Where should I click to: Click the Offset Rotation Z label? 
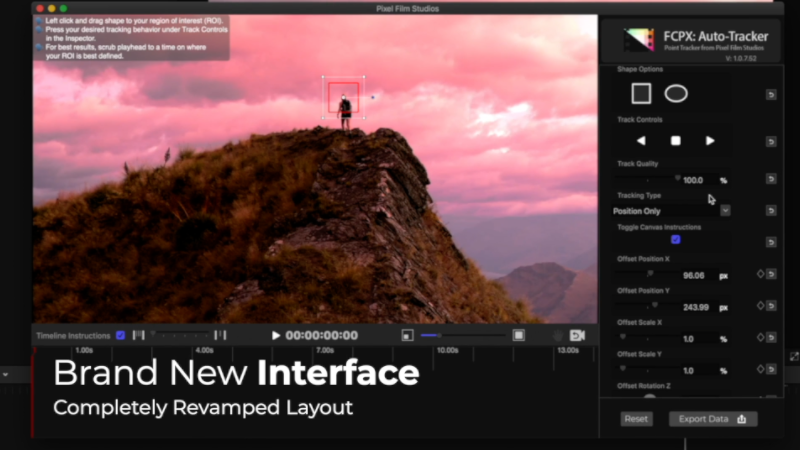(643, 386)
